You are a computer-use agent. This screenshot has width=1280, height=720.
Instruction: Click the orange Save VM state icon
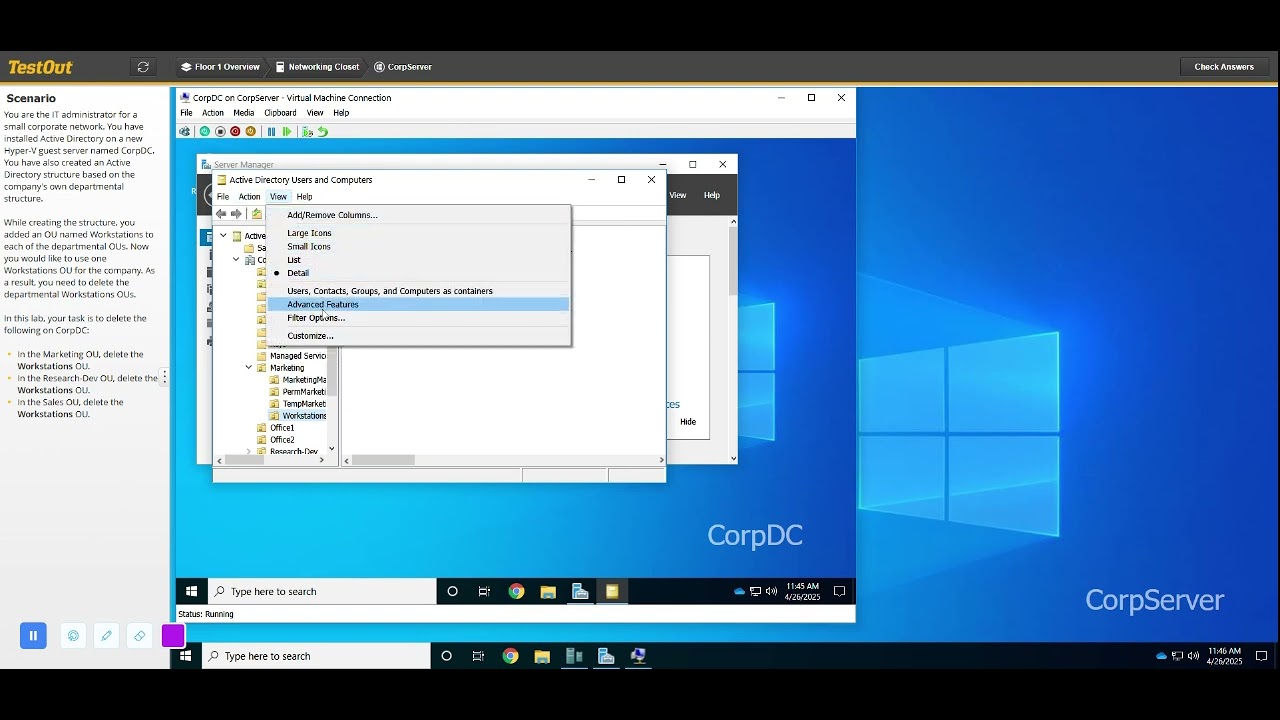coord(250,132)
